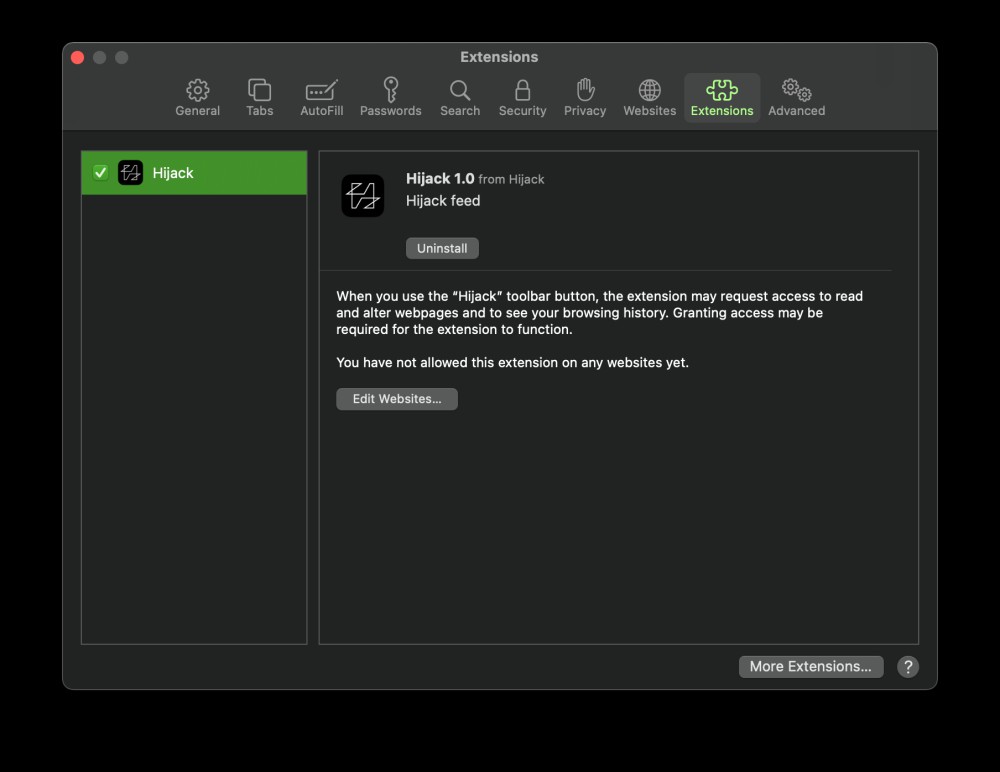Open the General preferences tab
This screenshot has width=1000, height=772.
point(198,98)
